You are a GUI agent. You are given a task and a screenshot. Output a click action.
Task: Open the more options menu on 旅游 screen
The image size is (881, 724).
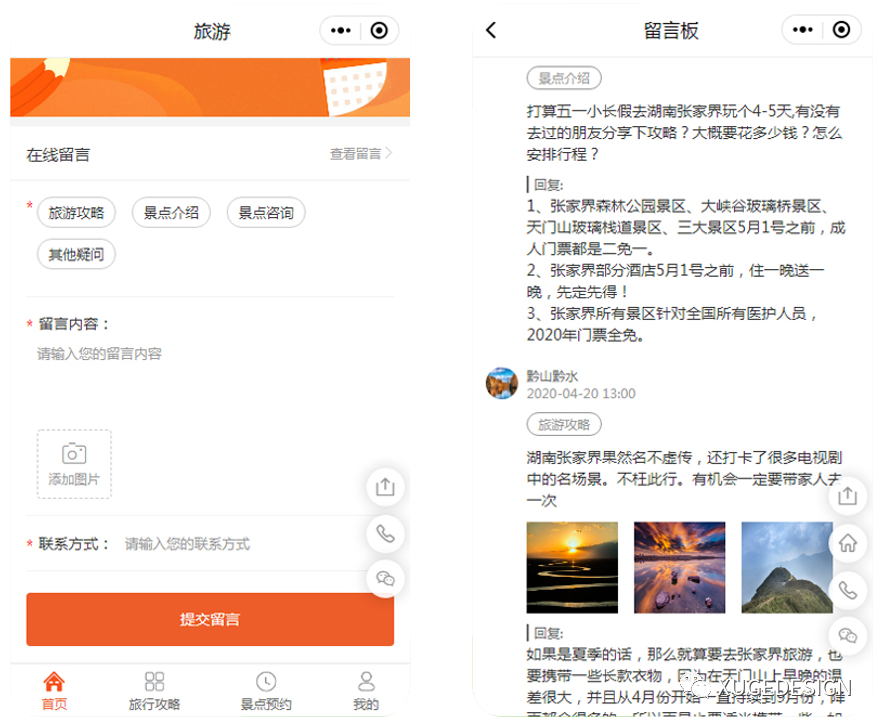coord(340,30)
